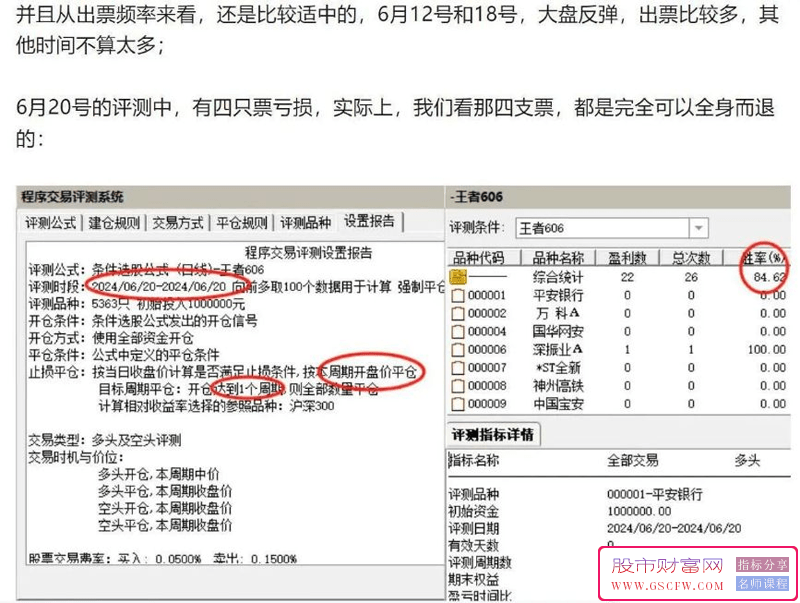This screenshot has width=800, height=603.
Task: Tick checkbox for 000004 国华网安
Action: [458, 332]
